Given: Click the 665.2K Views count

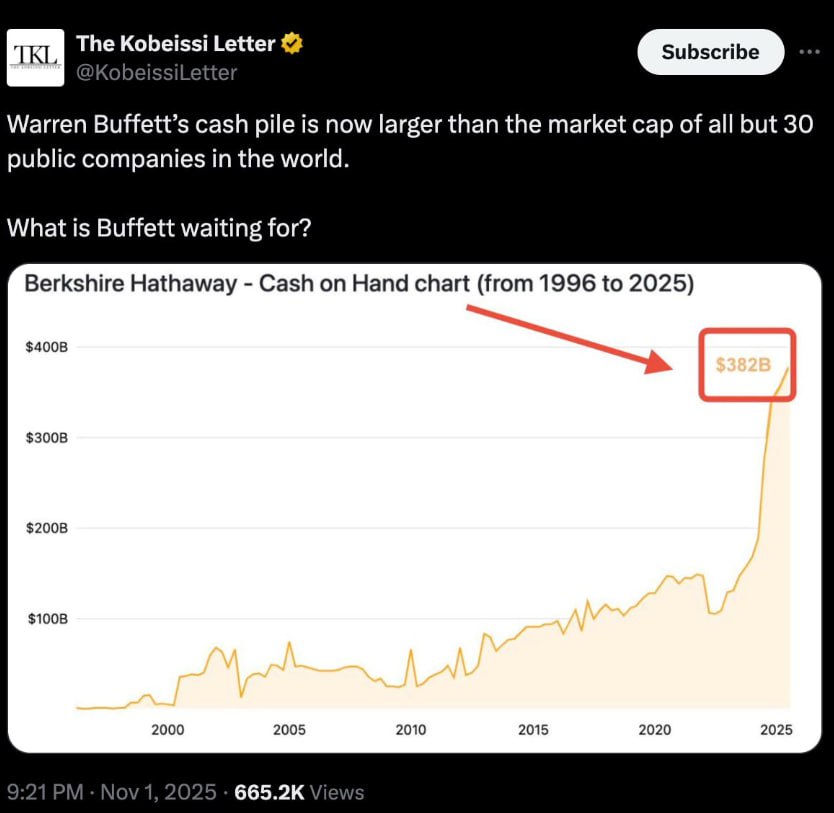Looking at the screenshot, I should click(x=298, y=792).
